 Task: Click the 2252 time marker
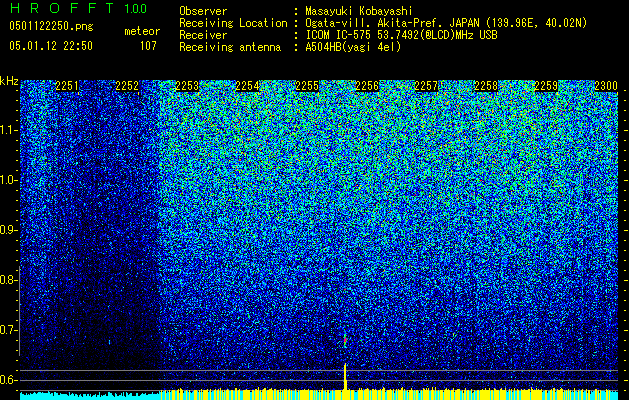[x=127, y=86]
